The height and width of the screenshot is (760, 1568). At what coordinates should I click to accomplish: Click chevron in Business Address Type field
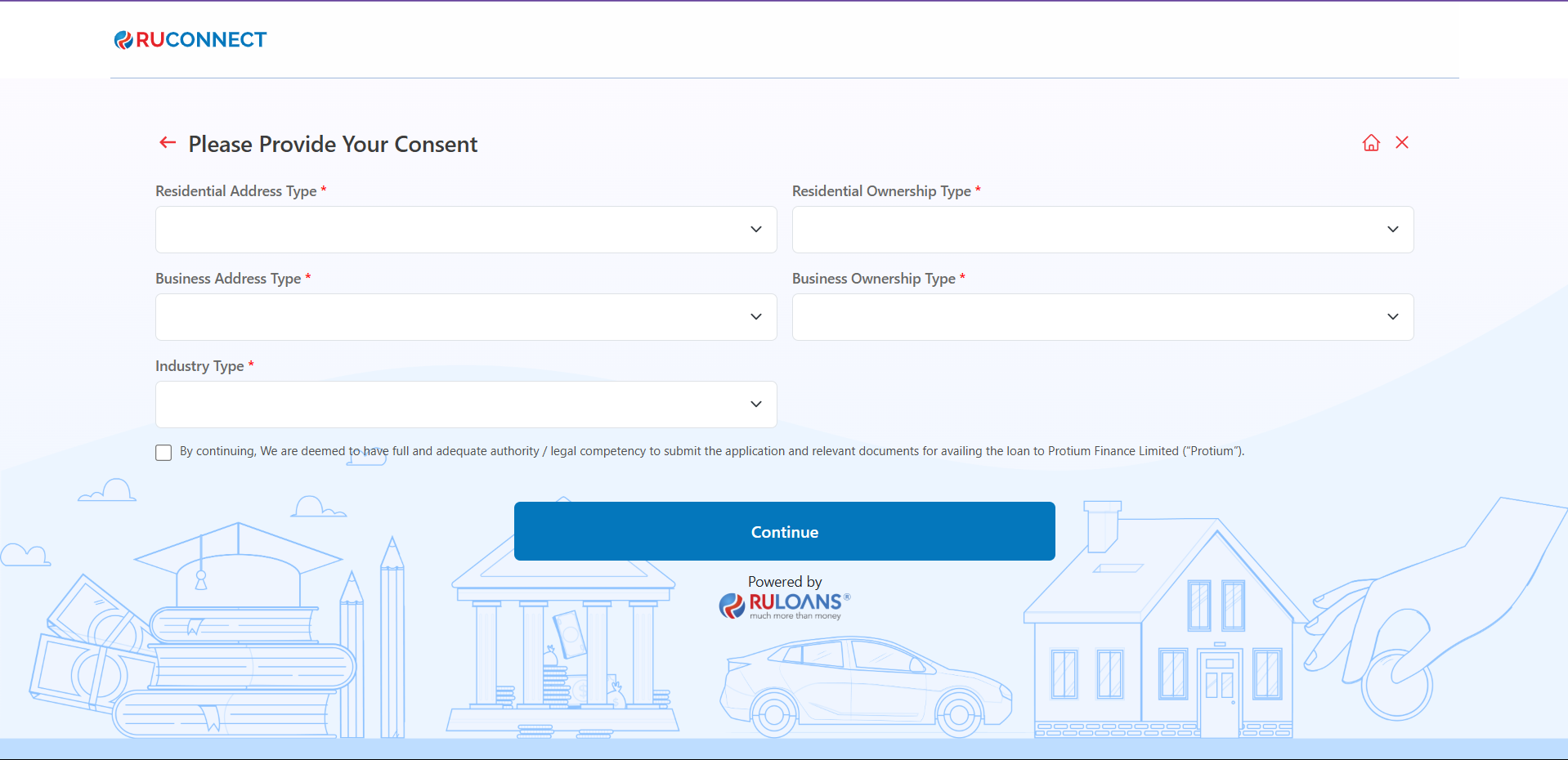755,317
